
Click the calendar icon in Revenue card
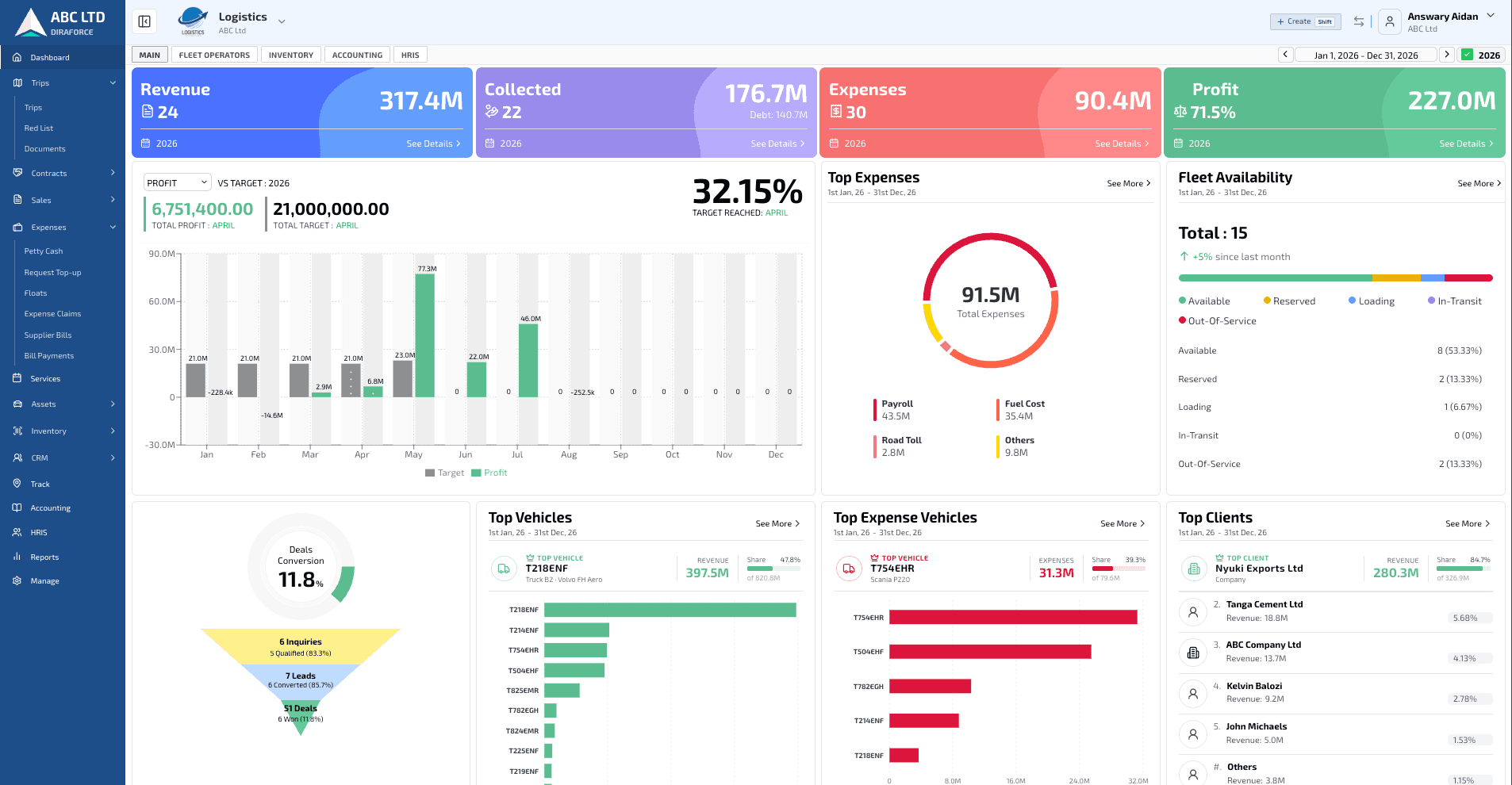click(146, 144)
